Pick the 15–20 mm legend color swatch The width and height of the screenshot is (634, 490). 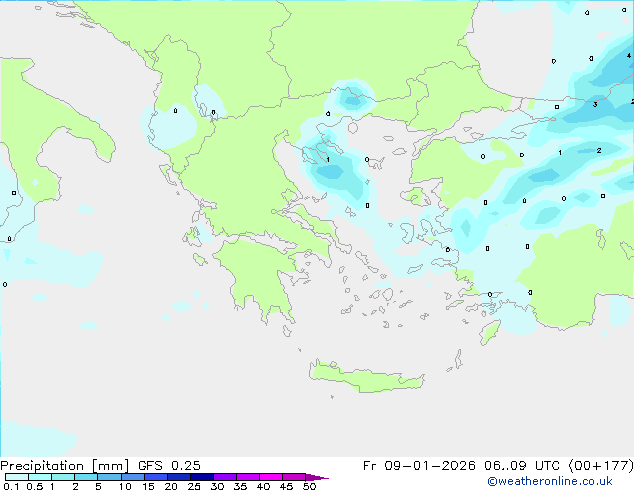(155, 477)
